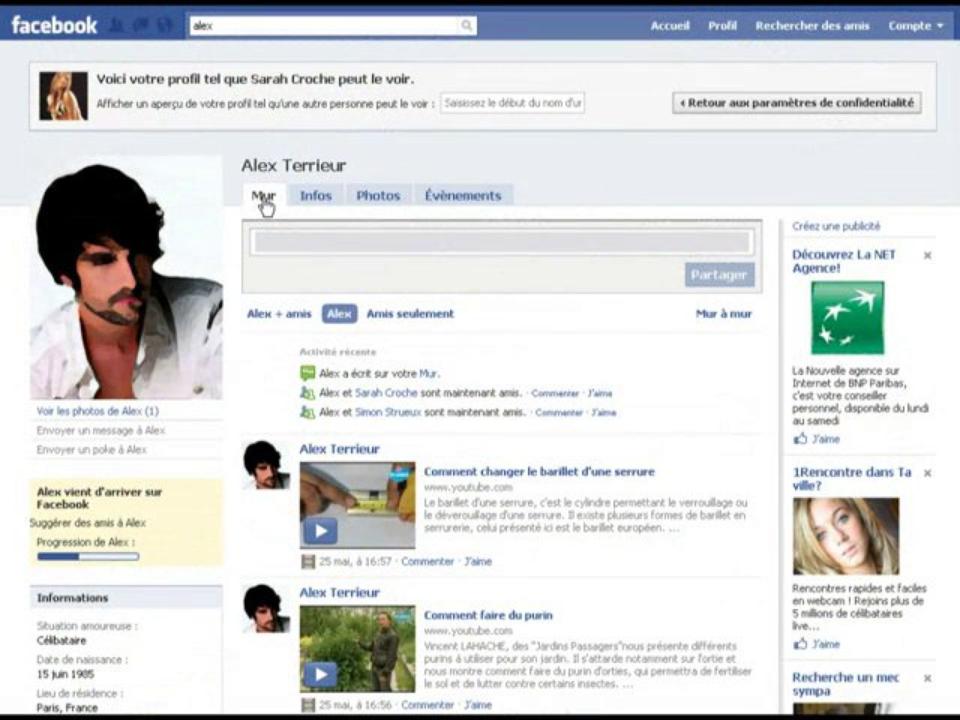Filter wall to Amis seulement
The image size is (960, 720).
[410, 314]
